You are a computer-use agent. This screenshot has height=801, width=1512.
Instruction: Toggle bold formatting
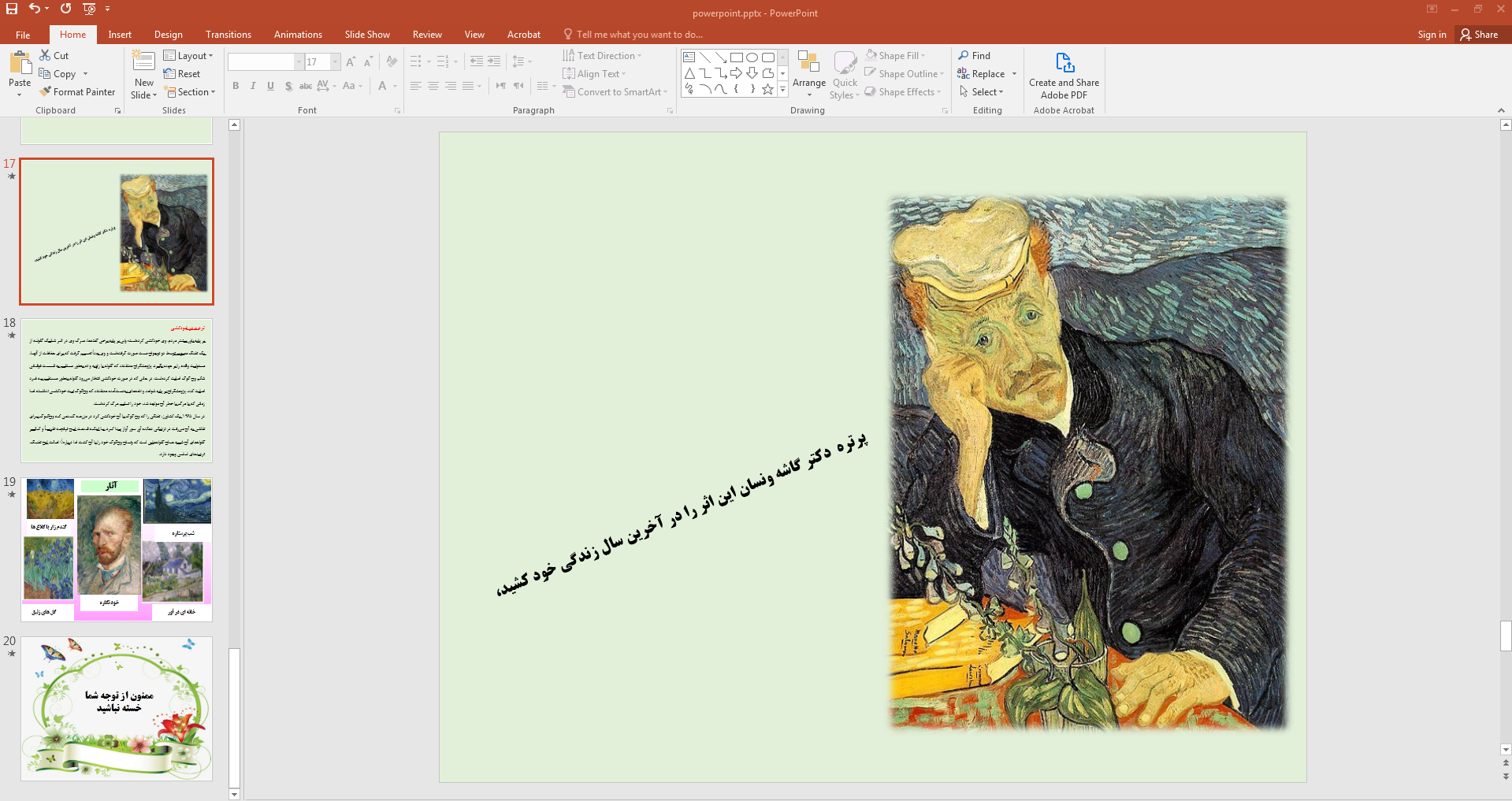(236, 86)
